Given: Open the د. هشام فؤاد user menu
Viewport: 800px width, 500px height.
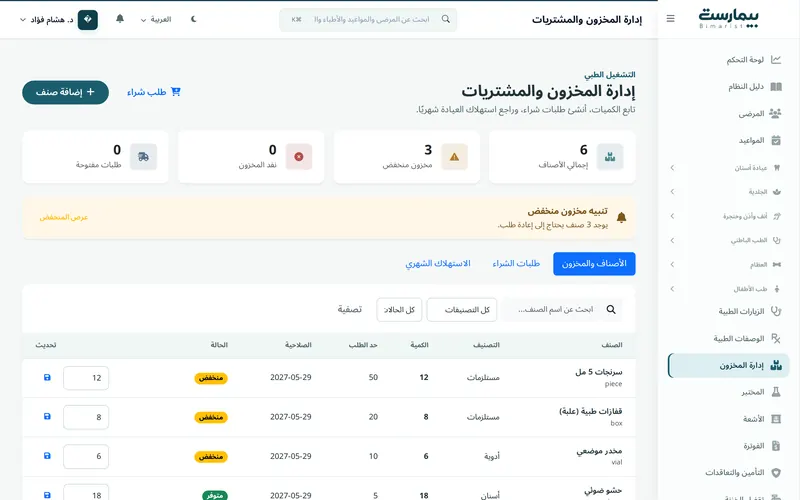Looking at the screenshot, I should 59,19.
